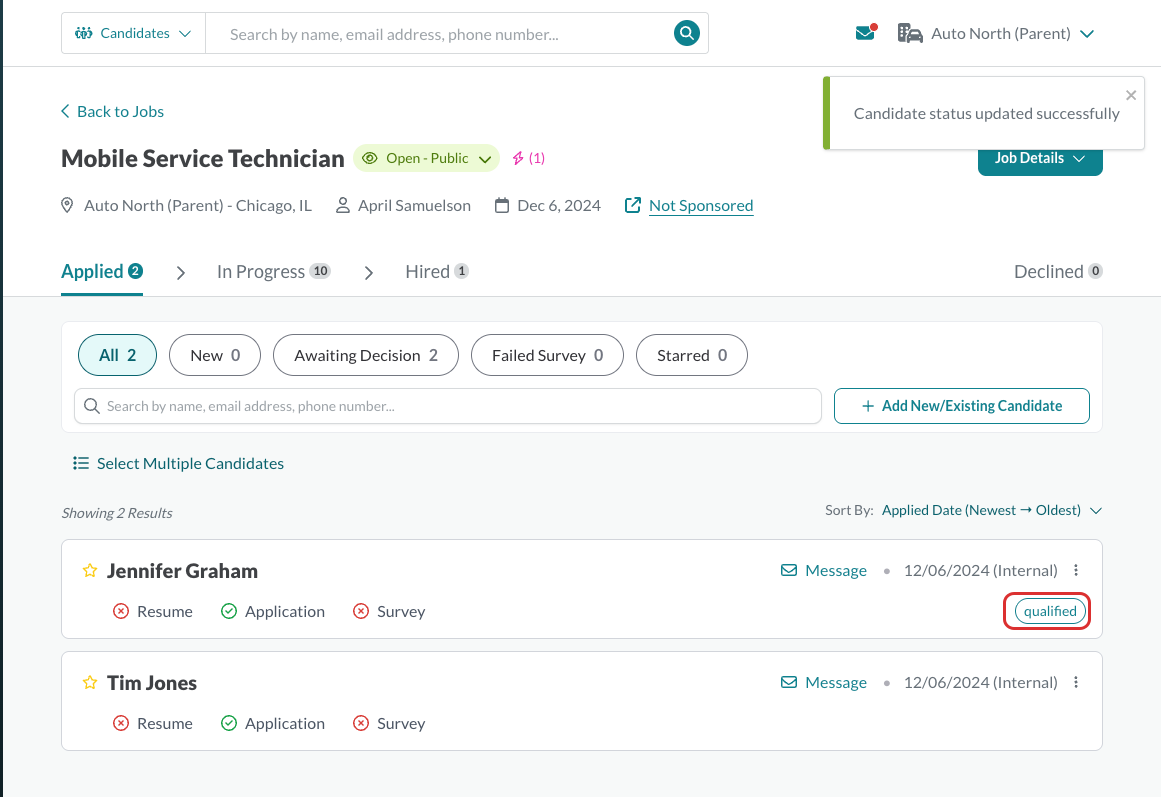Click Tim Jones's Resume missing icon

coord(121,723)
